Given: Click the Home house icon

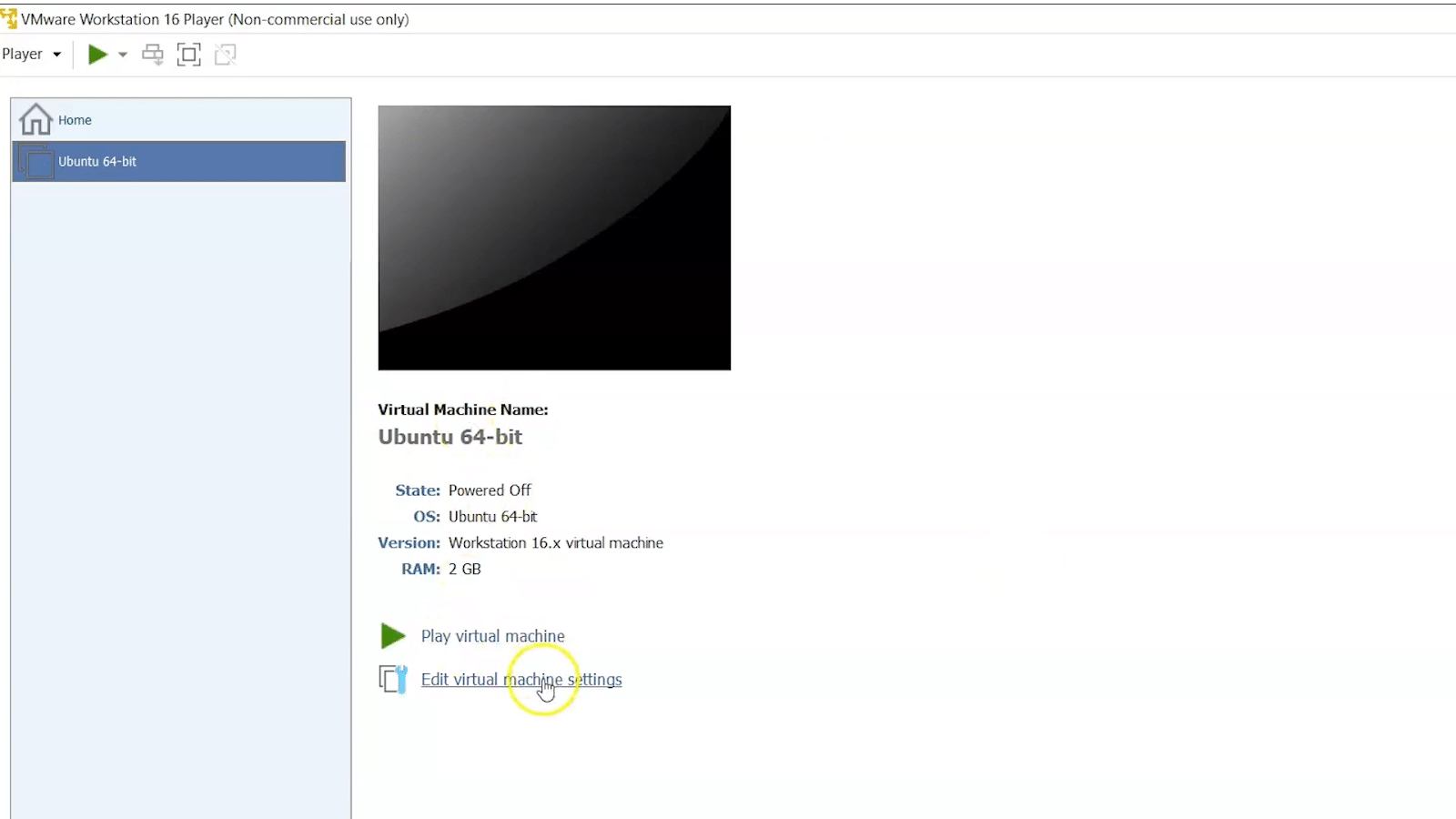Looking at the screenshot, I should [36, 119].
